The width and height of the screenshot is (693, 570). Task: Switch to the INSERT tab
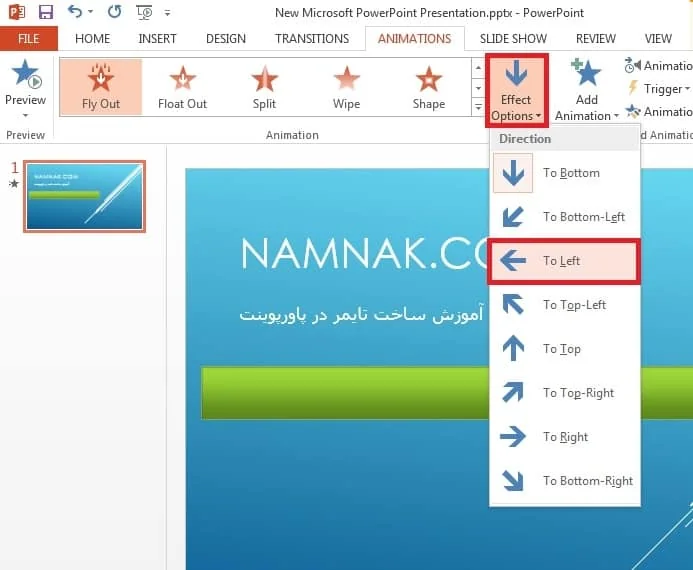point(157,39)
